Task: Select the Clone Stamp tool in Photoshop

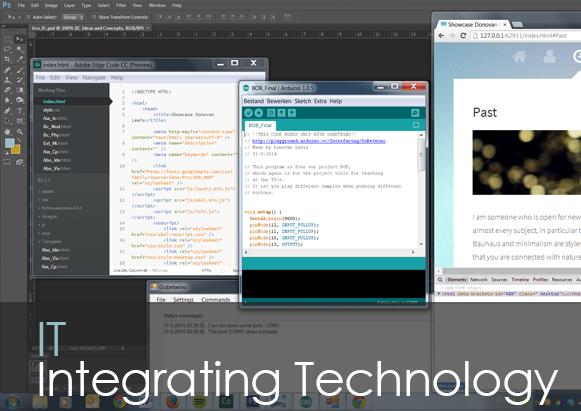Action: point(7,80)
